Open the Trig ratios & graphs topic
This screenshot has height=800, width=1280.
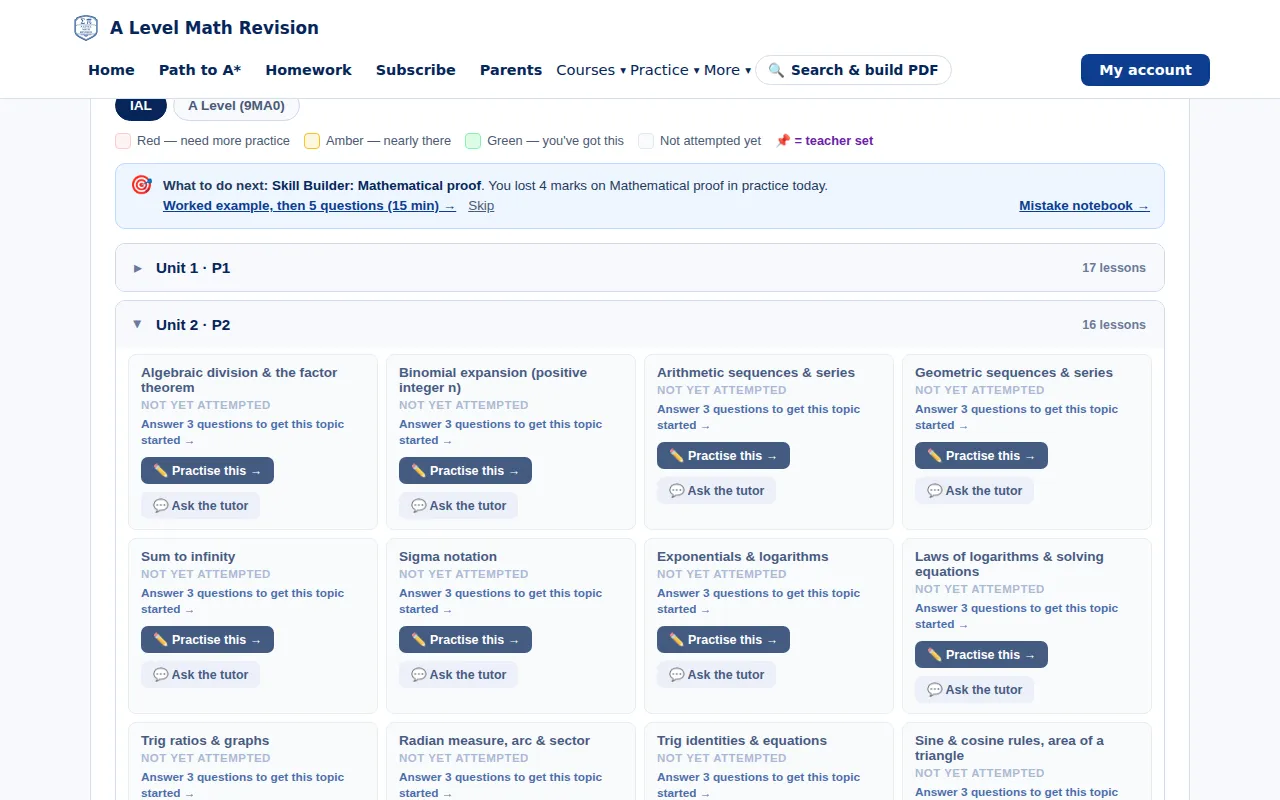coord(205,741)
